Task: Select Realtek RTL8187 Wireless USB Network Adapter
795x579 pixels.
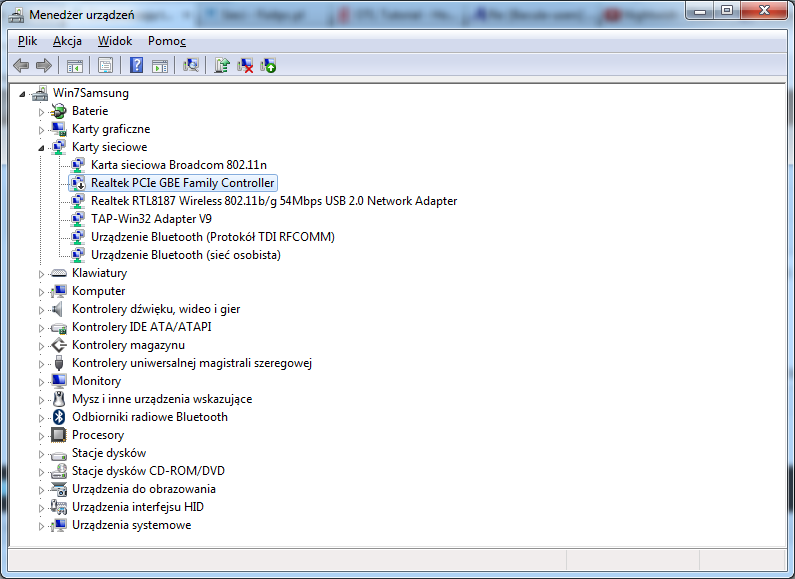Action: coord(274,201)
